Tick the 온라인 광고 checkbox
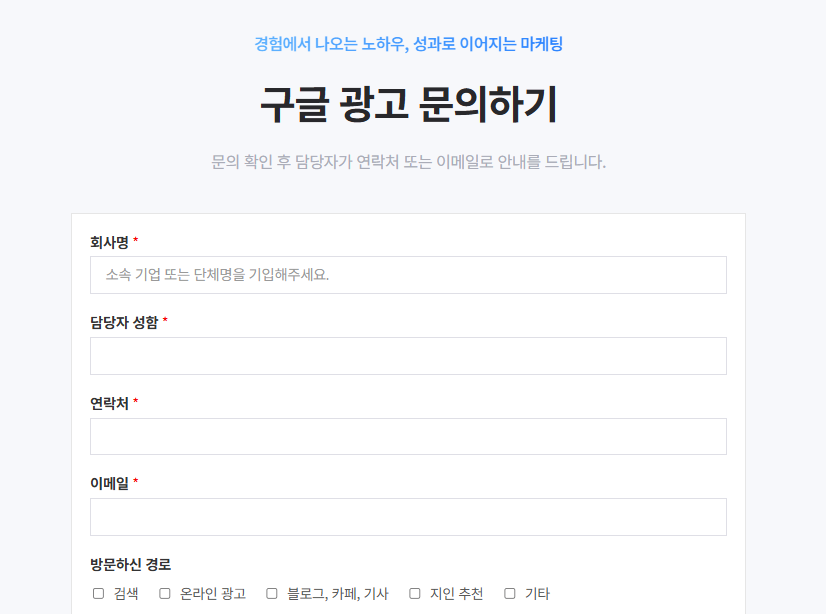 [165, 593]
